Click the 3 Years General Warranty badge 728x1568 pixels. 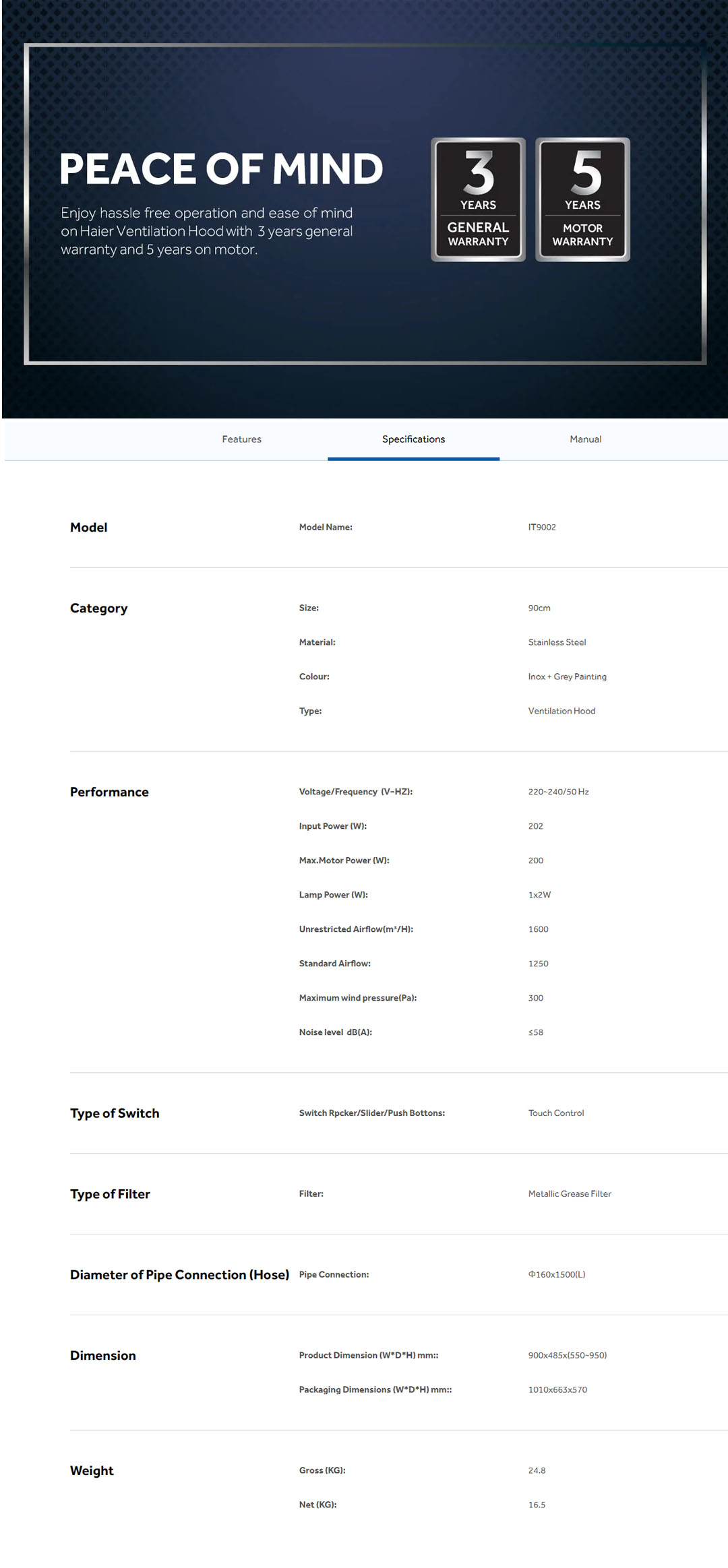[x=478, y=199]
